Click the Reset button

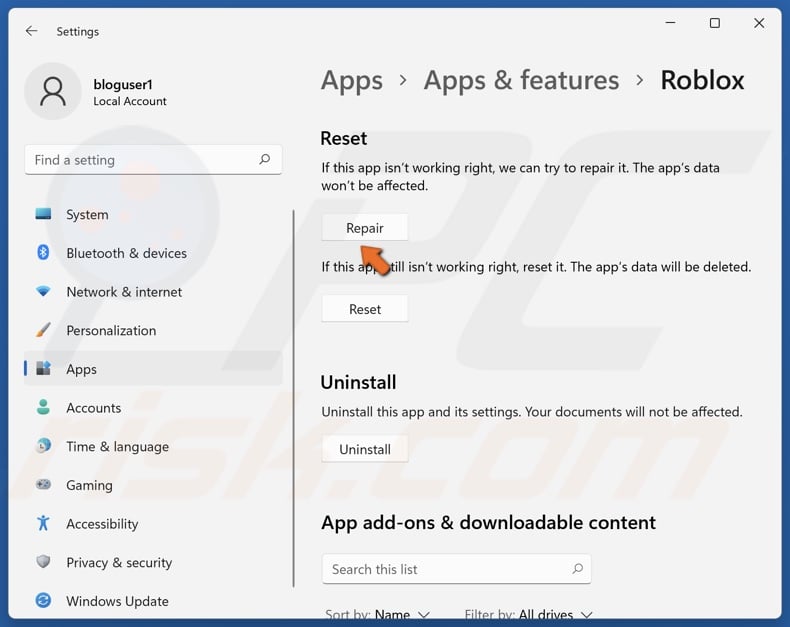[365, 309]
